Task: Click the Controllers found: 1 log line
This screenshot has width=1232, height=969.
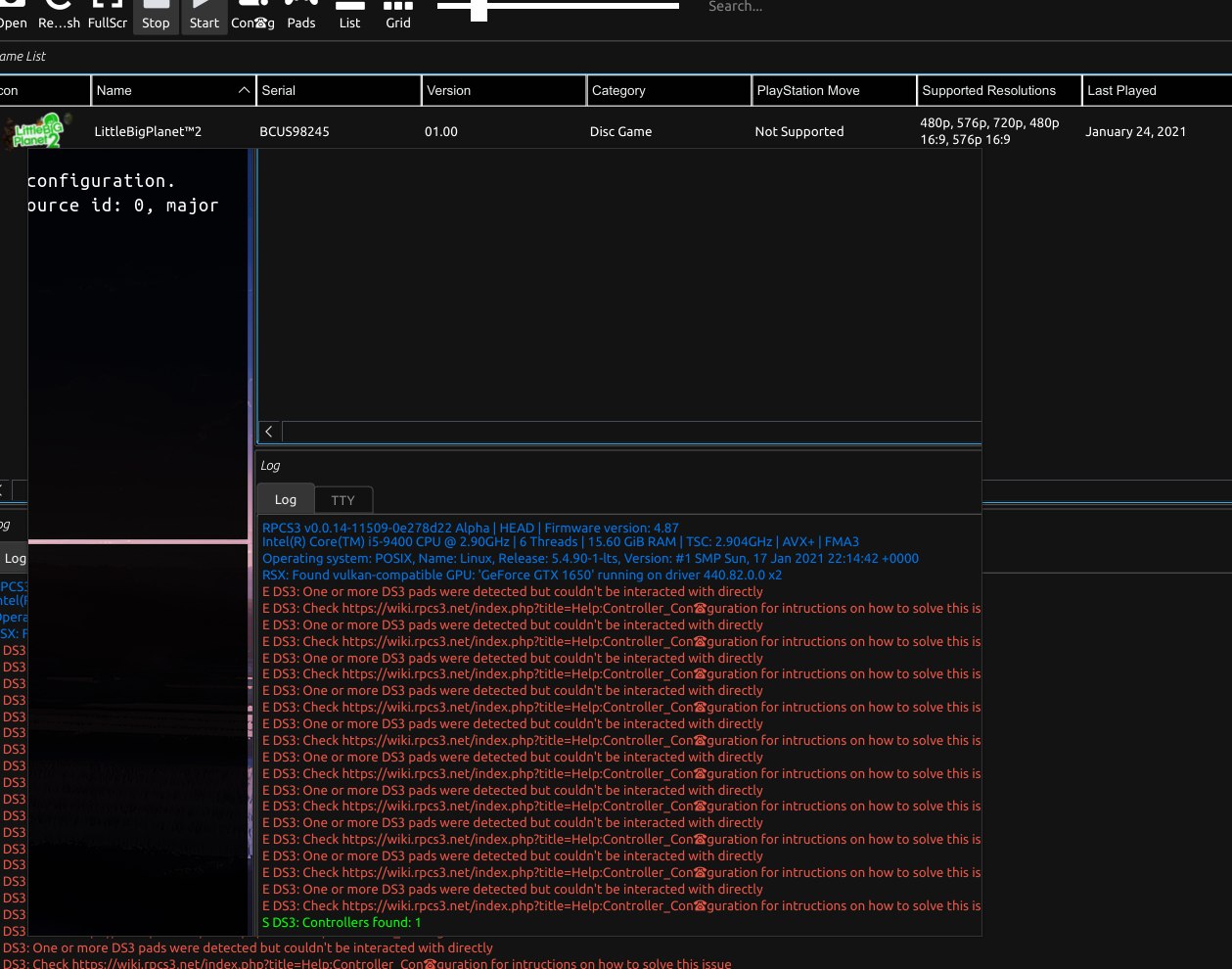Action: point(342,922)
